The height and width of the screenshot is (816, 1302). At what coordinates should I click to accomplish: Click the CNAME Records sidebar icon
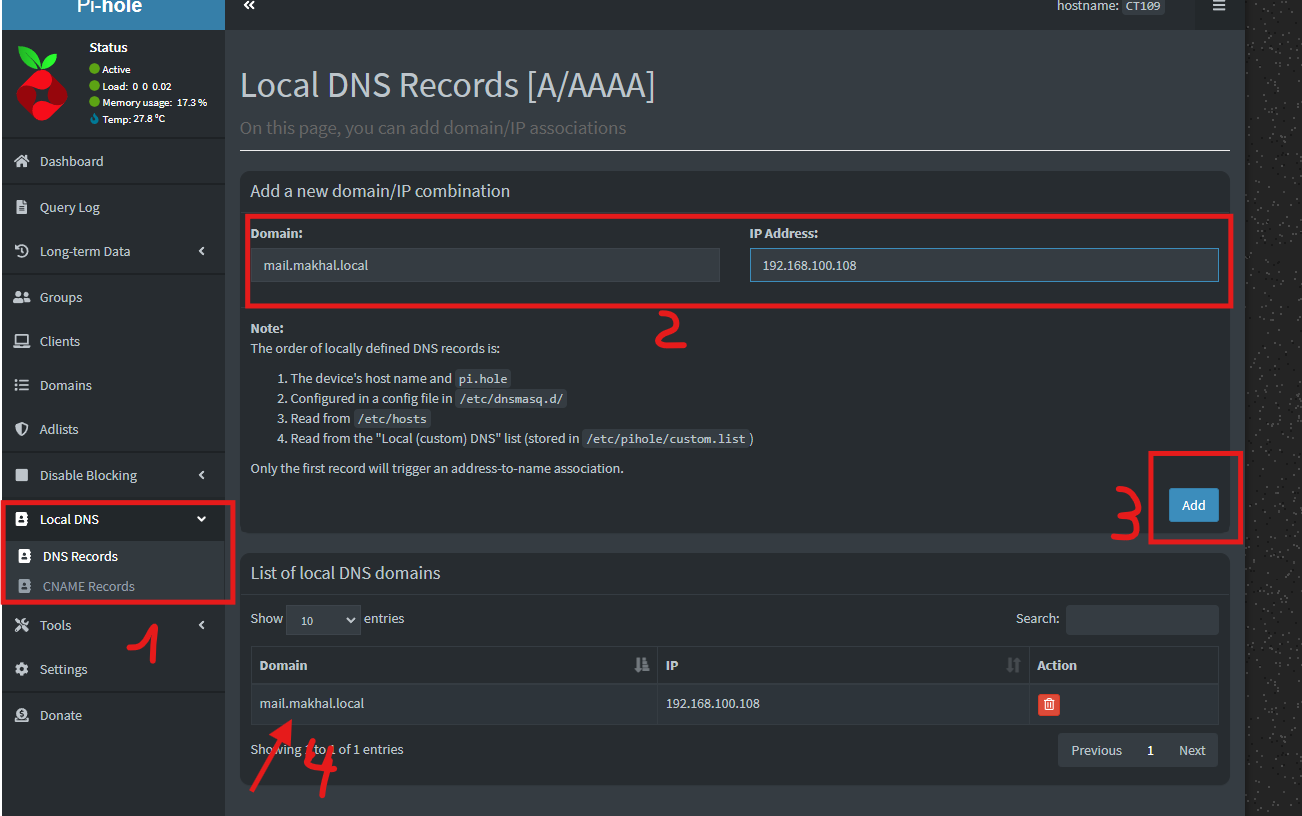click(x=25, y=586)
